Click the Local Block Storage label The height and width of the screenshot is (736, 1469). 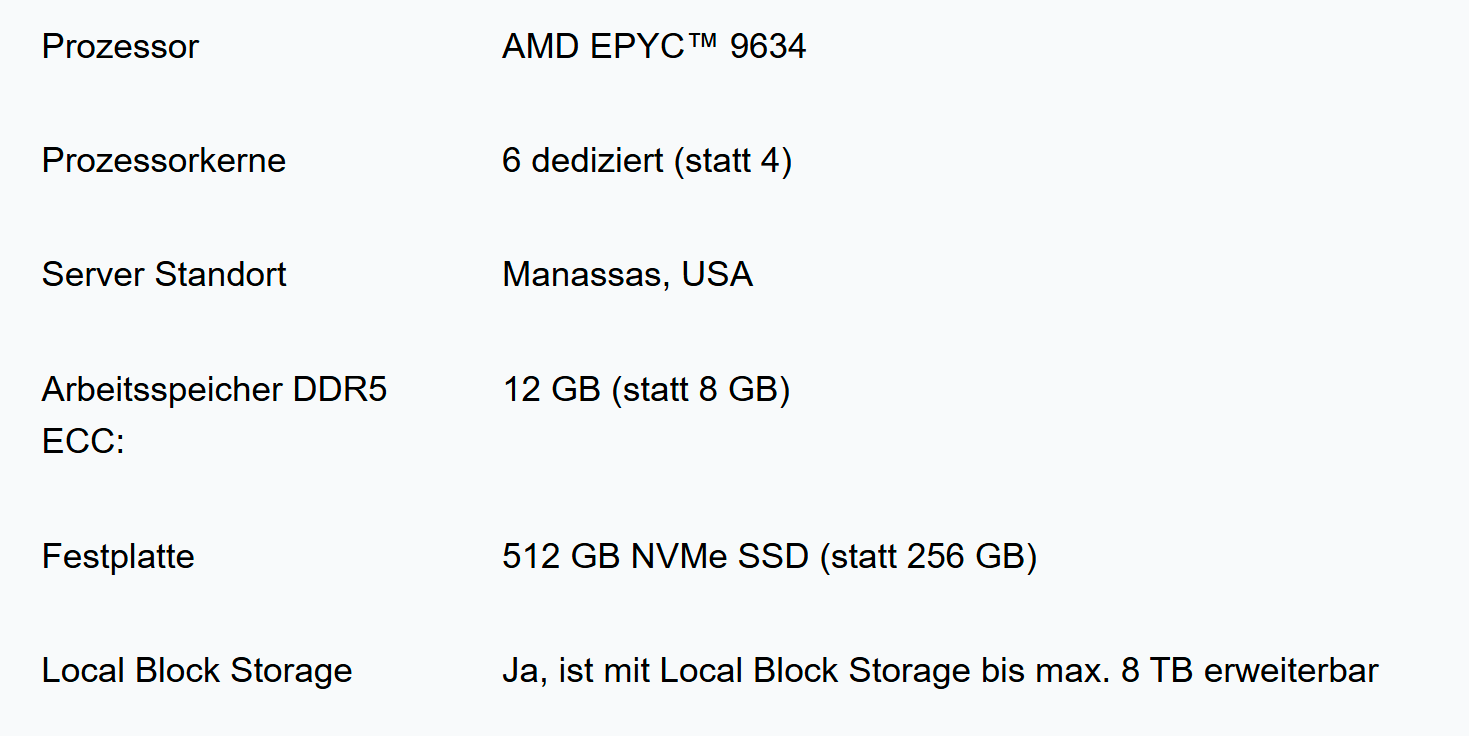[197, 670]
